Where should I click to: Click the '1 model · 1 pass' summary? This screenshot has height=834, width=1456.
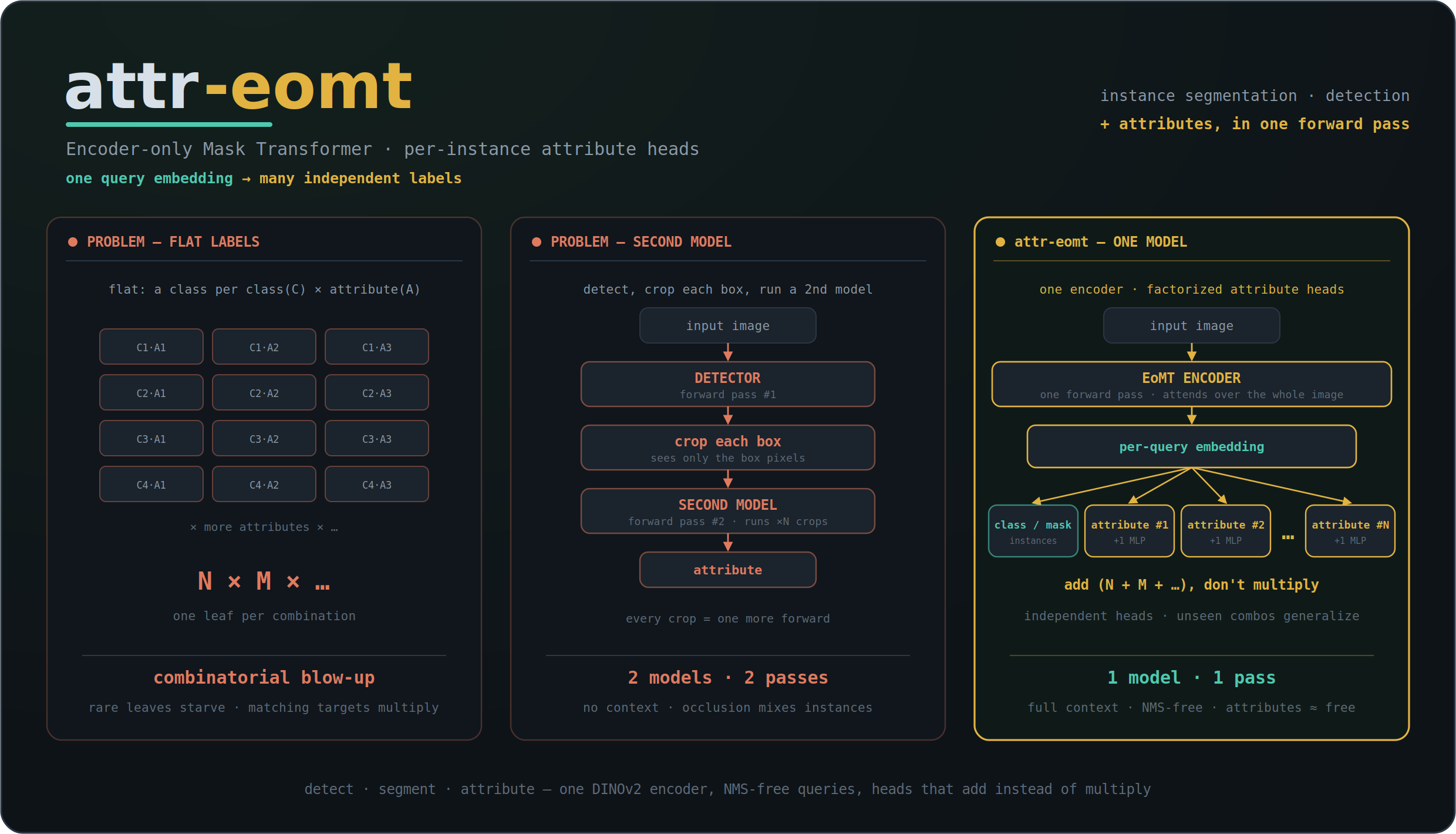[1192, 678]
